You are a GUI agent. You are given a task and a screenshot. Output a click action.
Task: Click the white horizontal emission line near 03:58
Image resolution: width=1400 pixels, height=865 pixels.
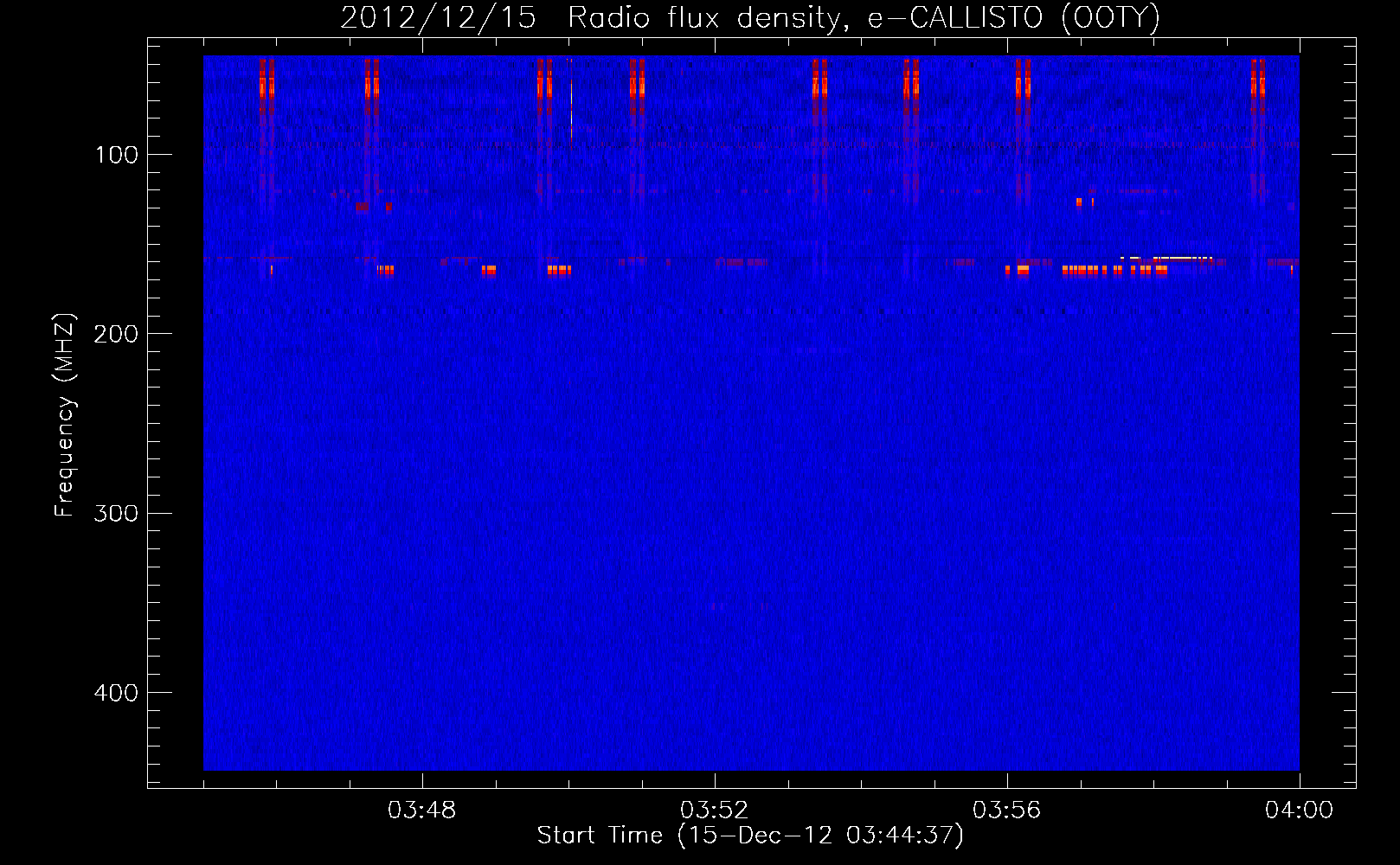click(1166, 258)
